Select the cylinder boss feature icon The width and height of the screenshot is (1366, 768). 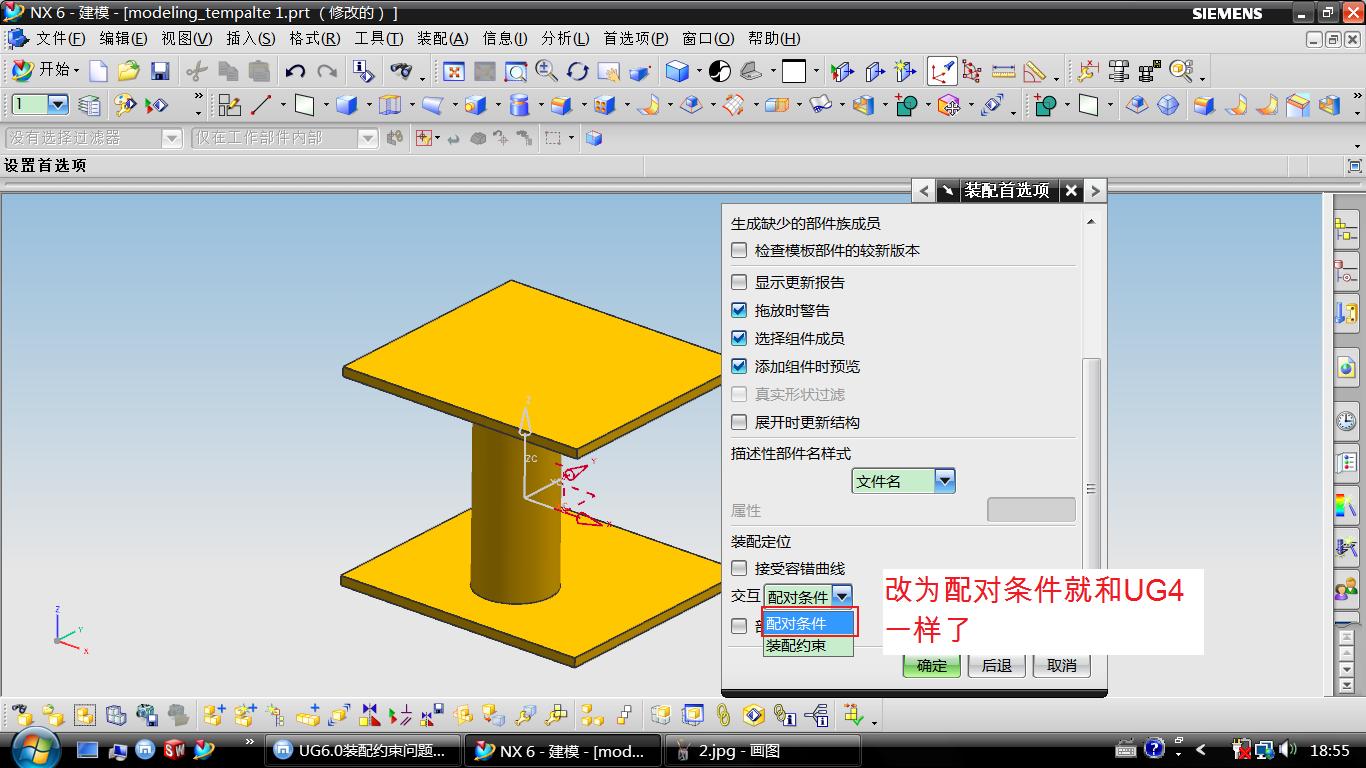point(519,105)
